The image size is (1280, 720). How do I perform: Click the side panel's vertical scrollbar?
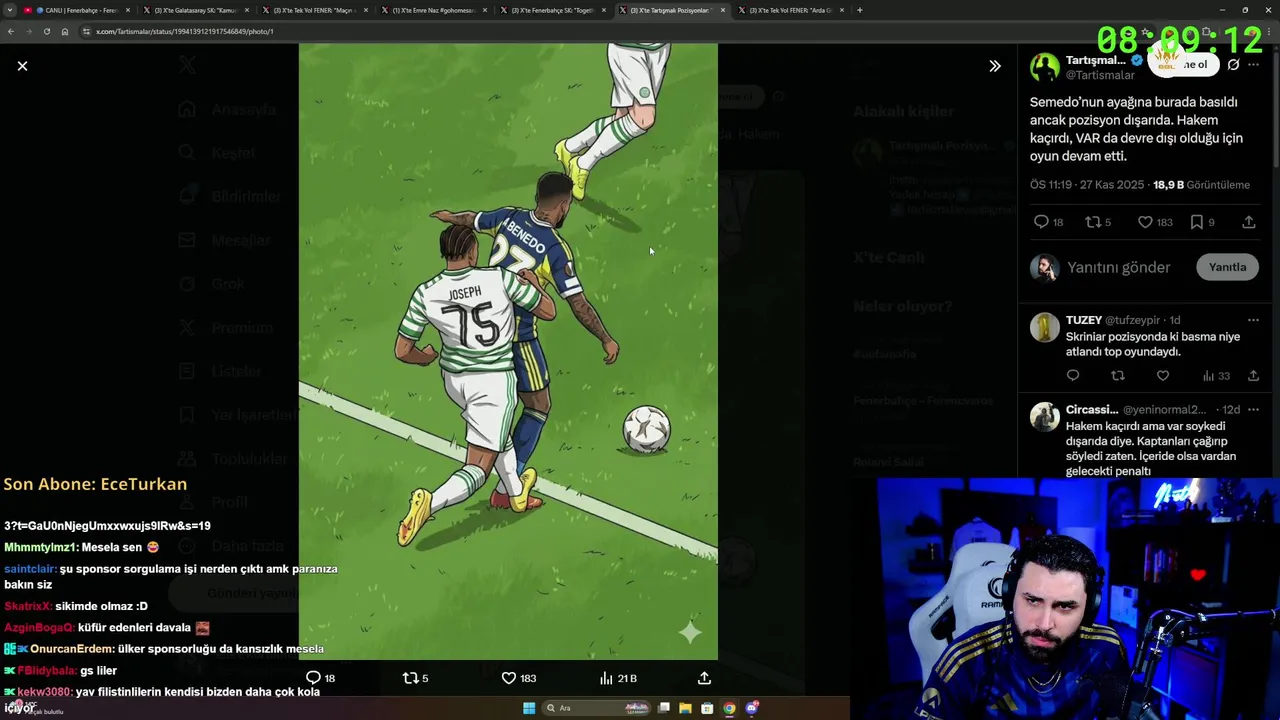1275,110
